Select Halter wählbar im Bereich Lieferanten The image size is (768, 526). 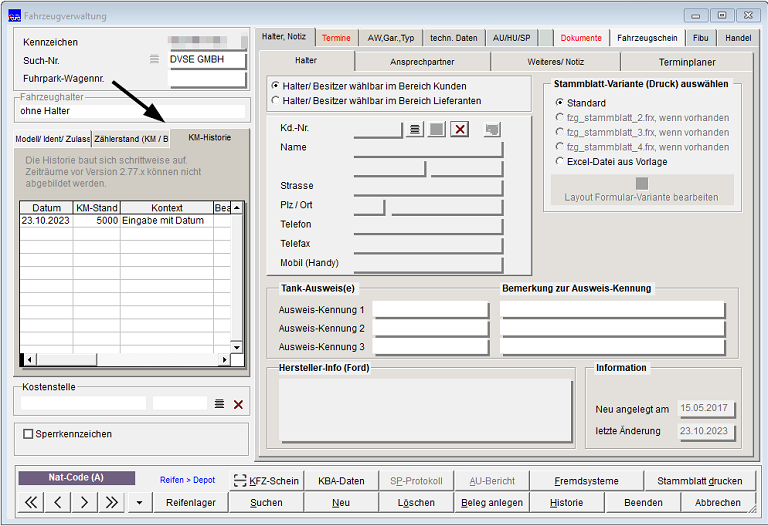[x=276, y=100]
